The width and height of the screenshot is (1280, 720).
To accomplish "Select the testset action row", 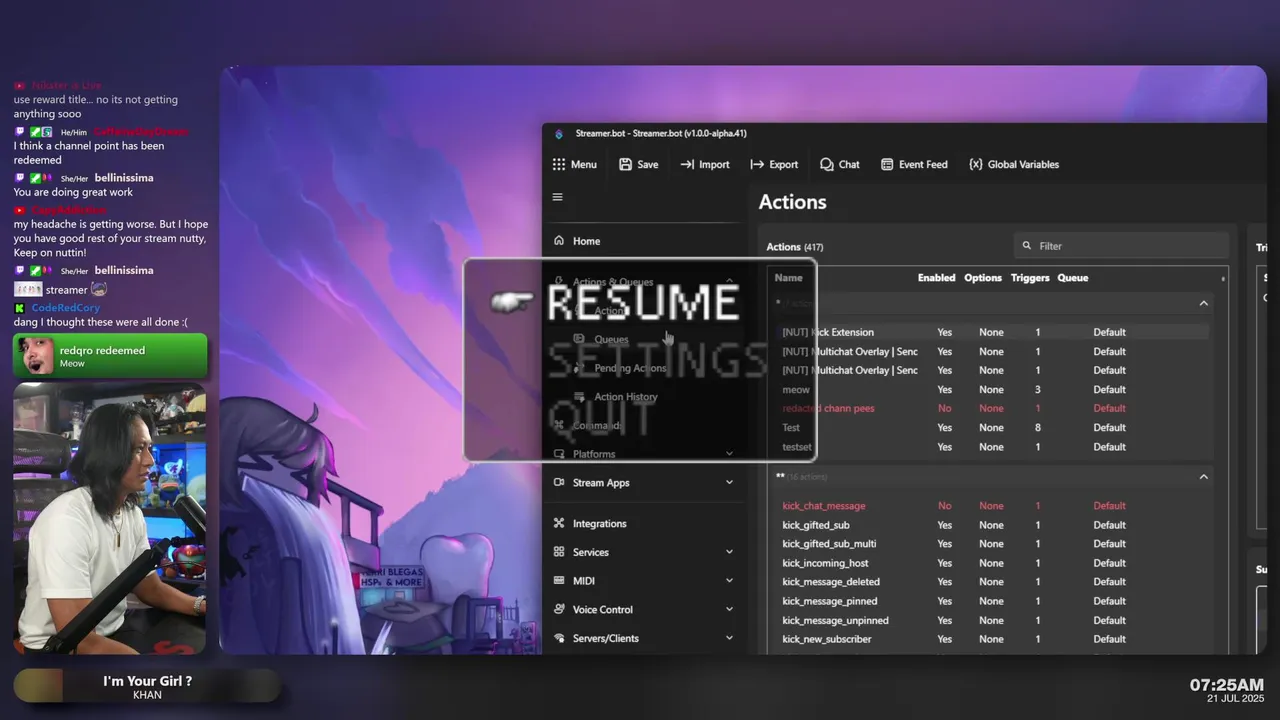I will point(988,447).
